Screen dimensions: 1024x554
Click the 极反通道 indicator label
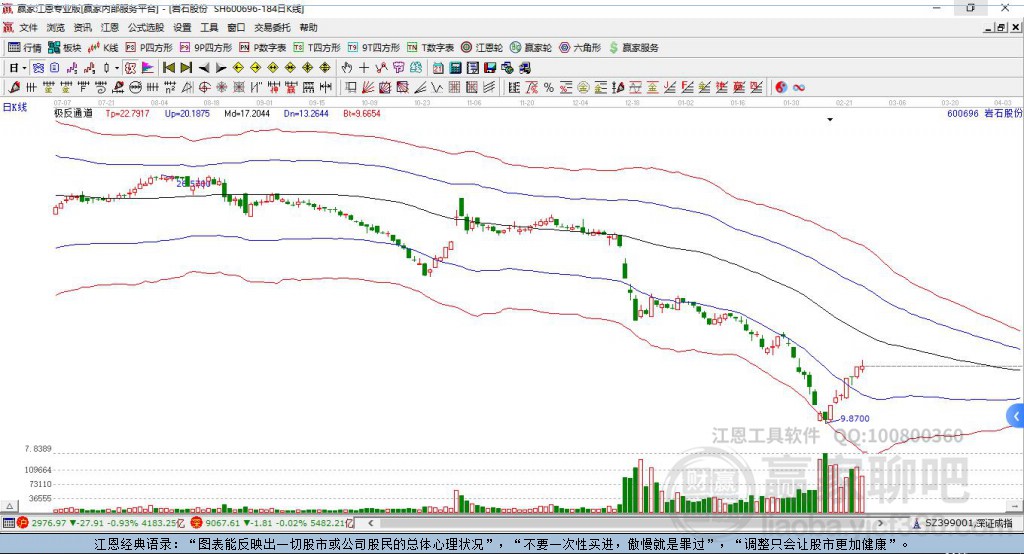click(73, 114)
